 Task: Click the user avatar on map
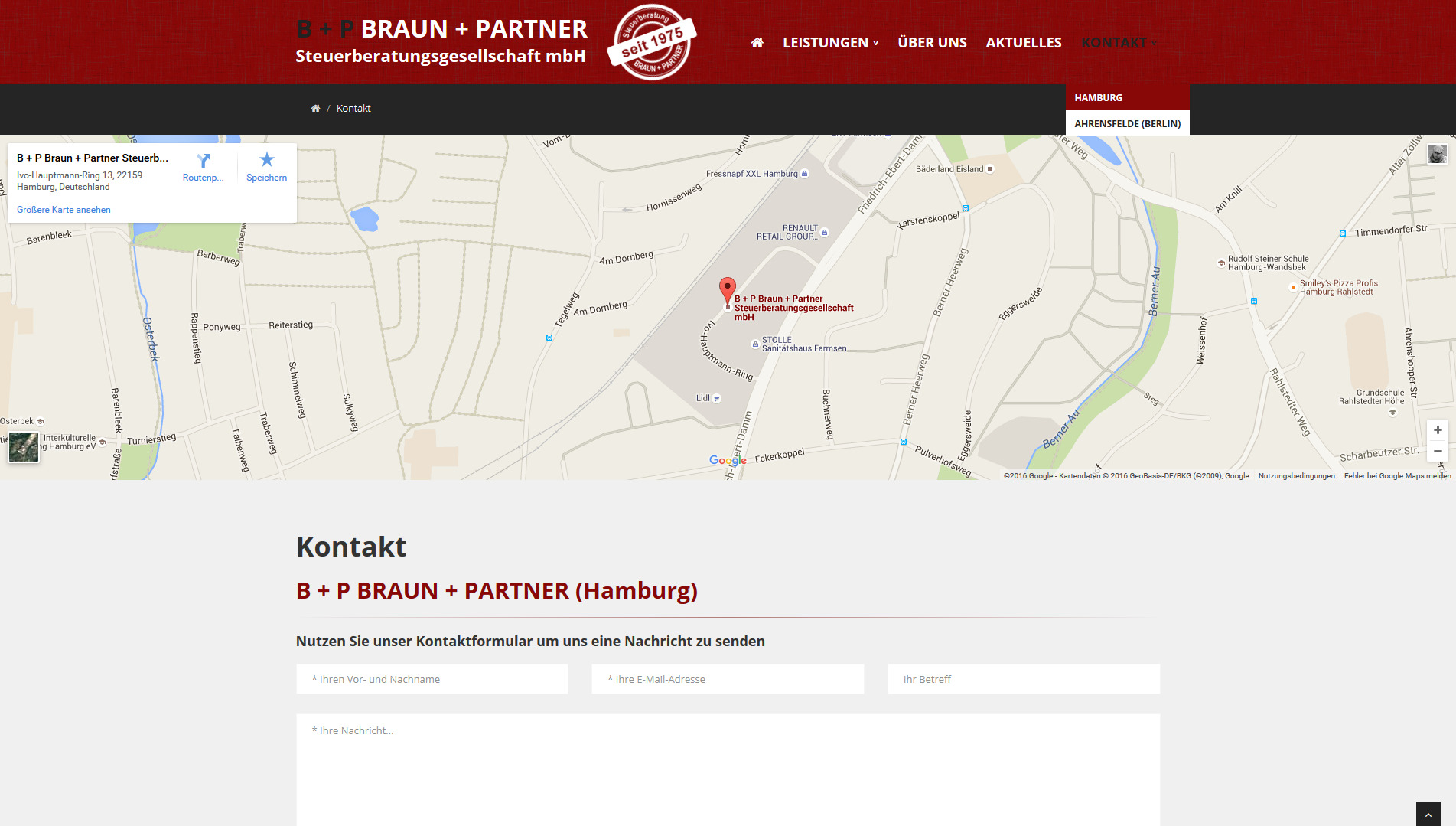[x=1437, y=154]
